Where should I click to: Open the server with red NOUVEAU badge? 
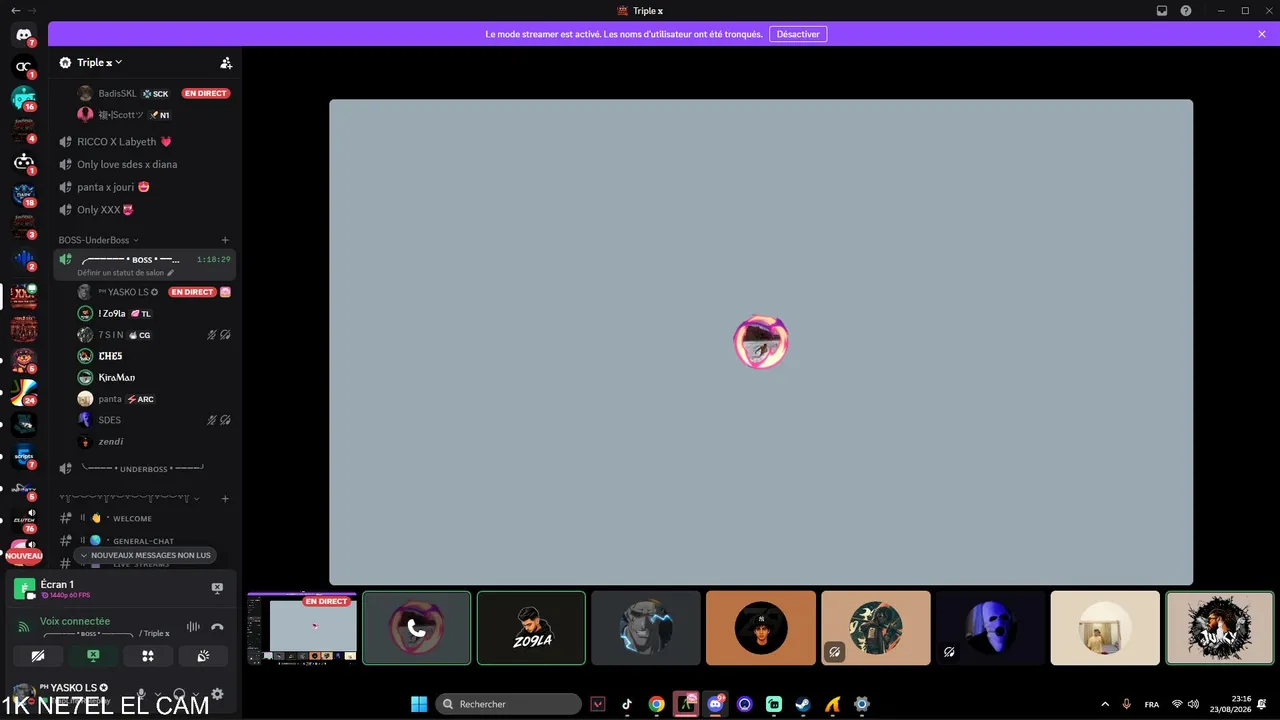click(x=24, y=551)
